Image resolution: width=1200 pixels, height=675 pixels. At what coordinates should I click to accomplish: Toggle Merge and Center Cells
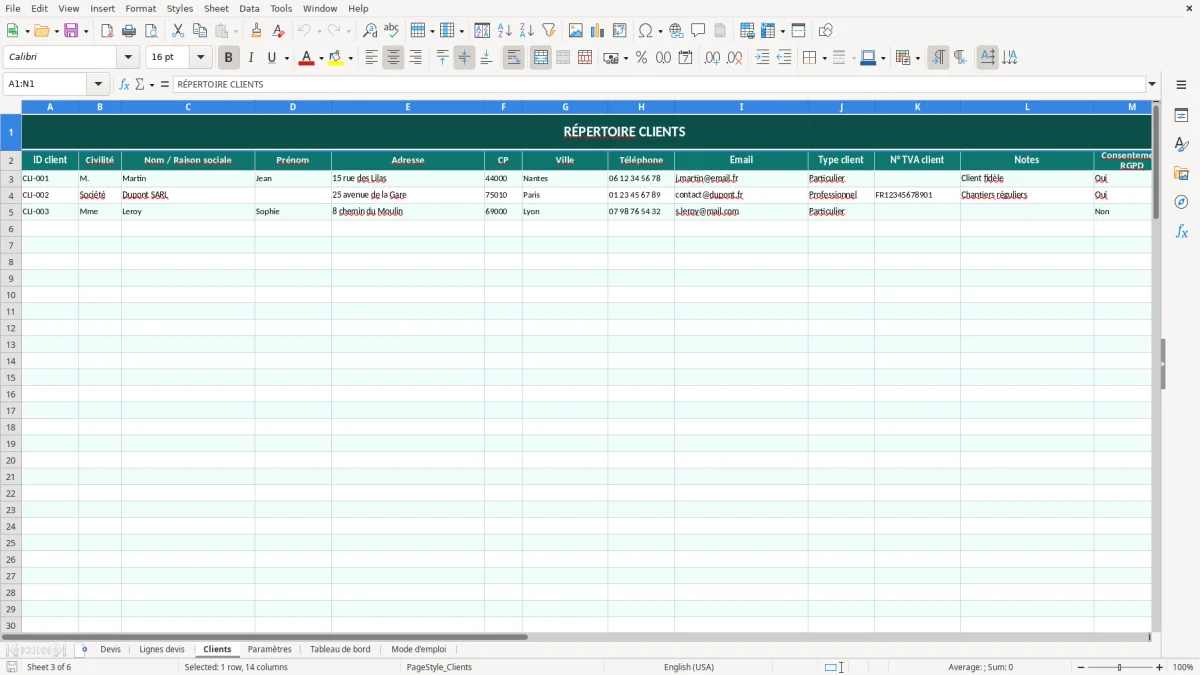coord(541,58)
